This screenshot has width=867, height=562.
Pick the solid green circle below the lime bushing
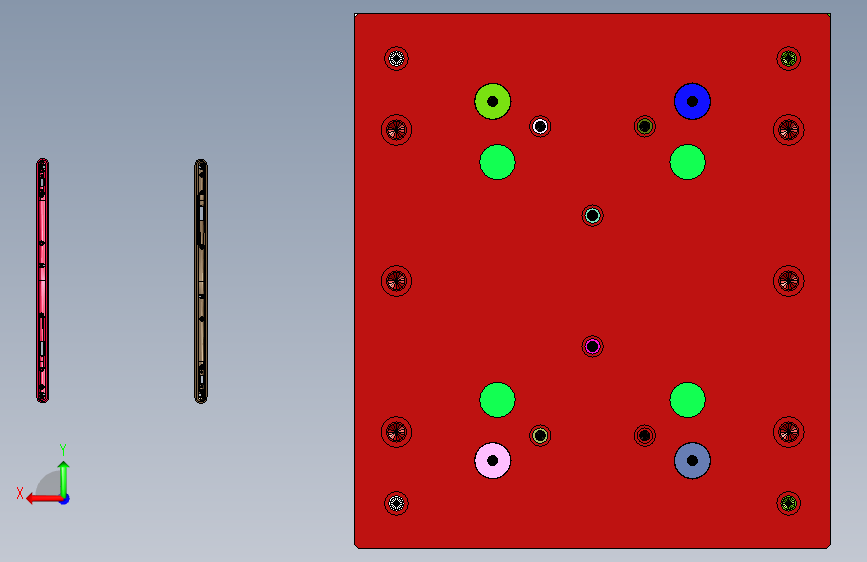497,162
